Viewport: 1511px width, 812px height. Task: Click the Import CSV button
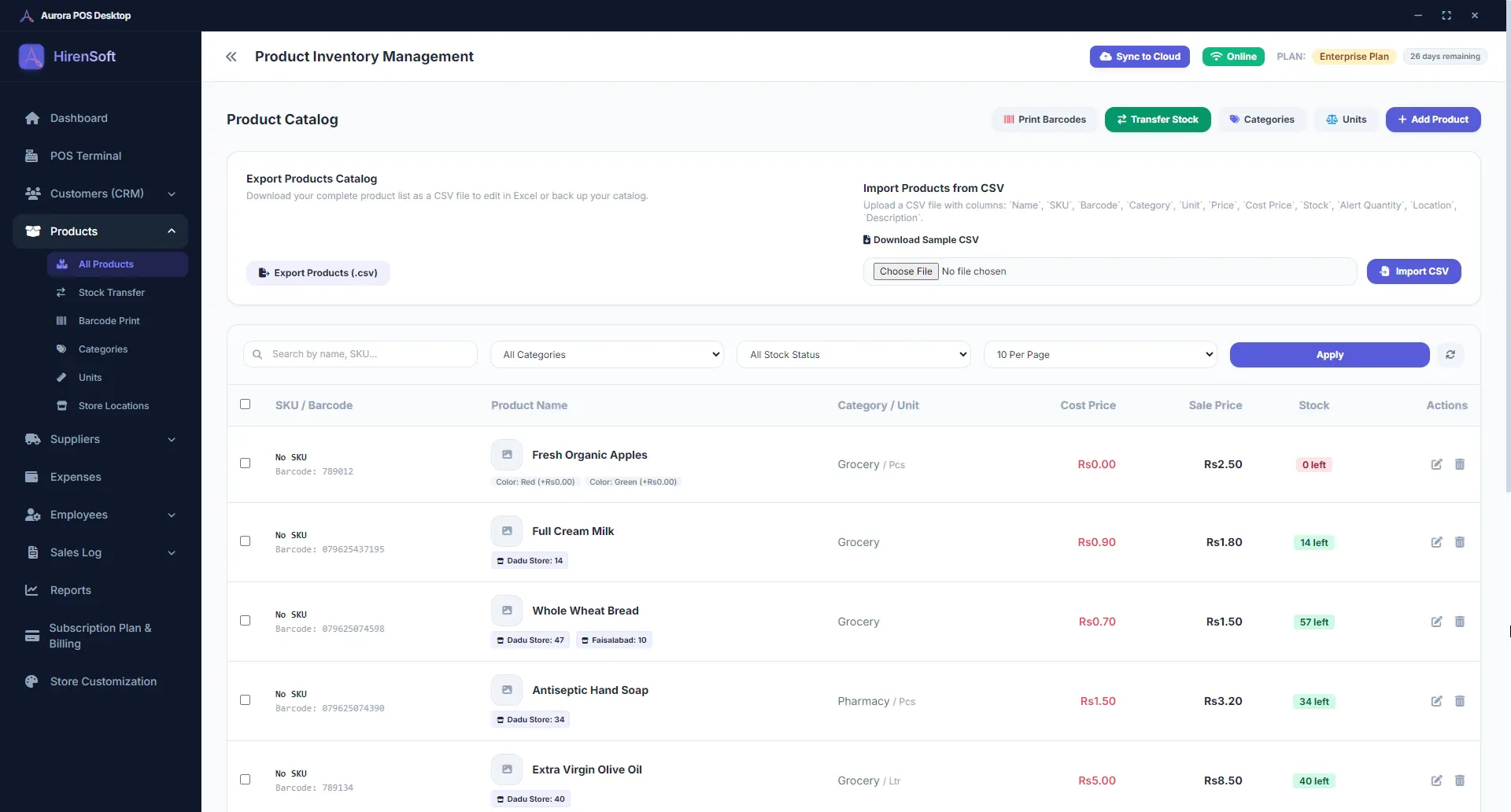tap(1414, 271)
